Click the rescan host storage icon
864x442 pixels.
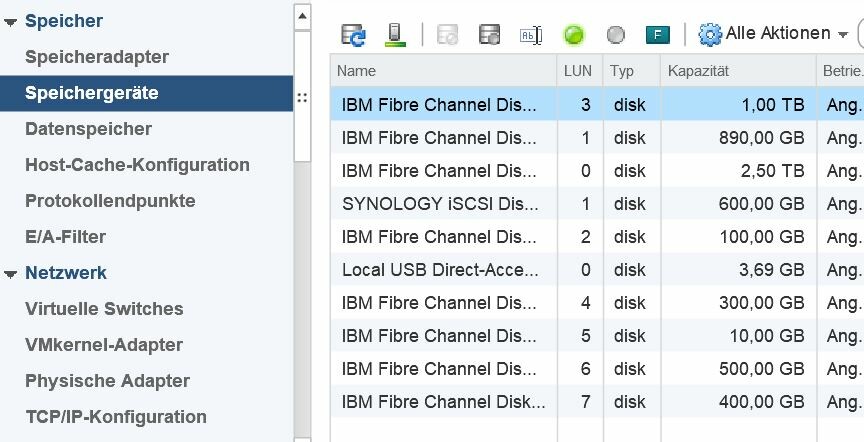395,35
